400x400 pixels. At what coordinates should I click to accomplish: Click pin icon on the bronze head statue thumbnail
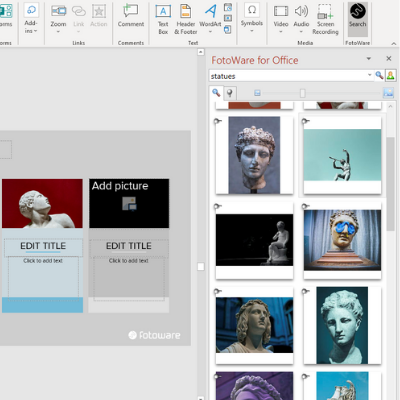coord(218,121)
